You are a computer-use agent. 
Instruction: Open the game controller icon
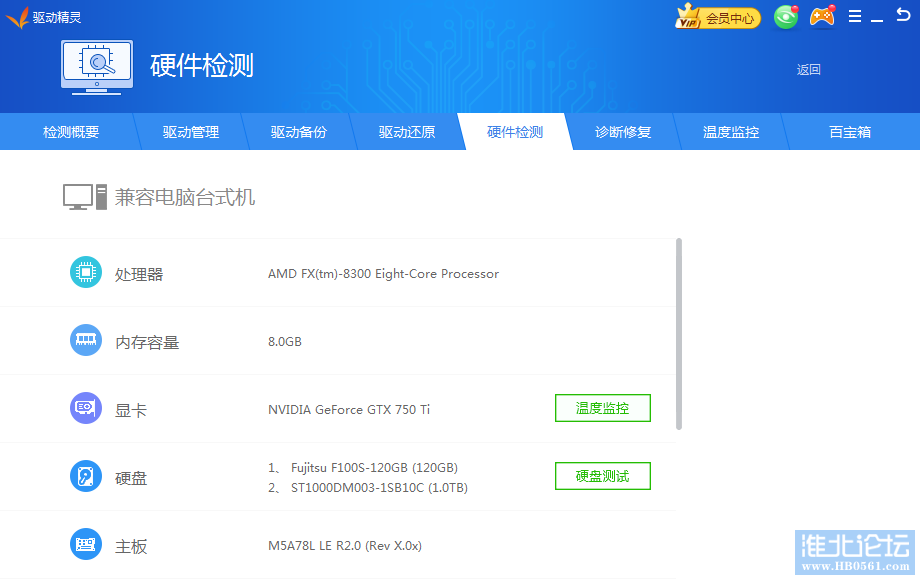pyautogui.click(x=822, y=17)
